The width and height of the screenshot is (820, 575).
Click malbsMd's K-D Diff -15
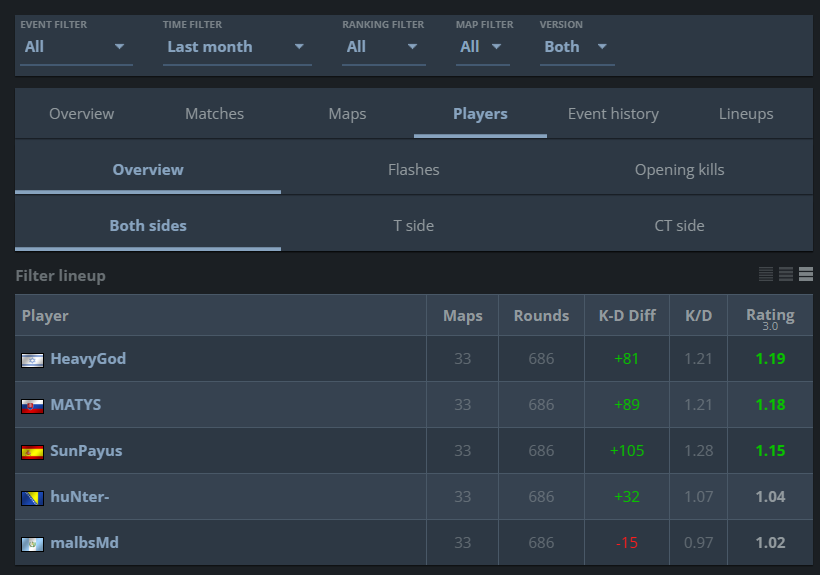627,543
